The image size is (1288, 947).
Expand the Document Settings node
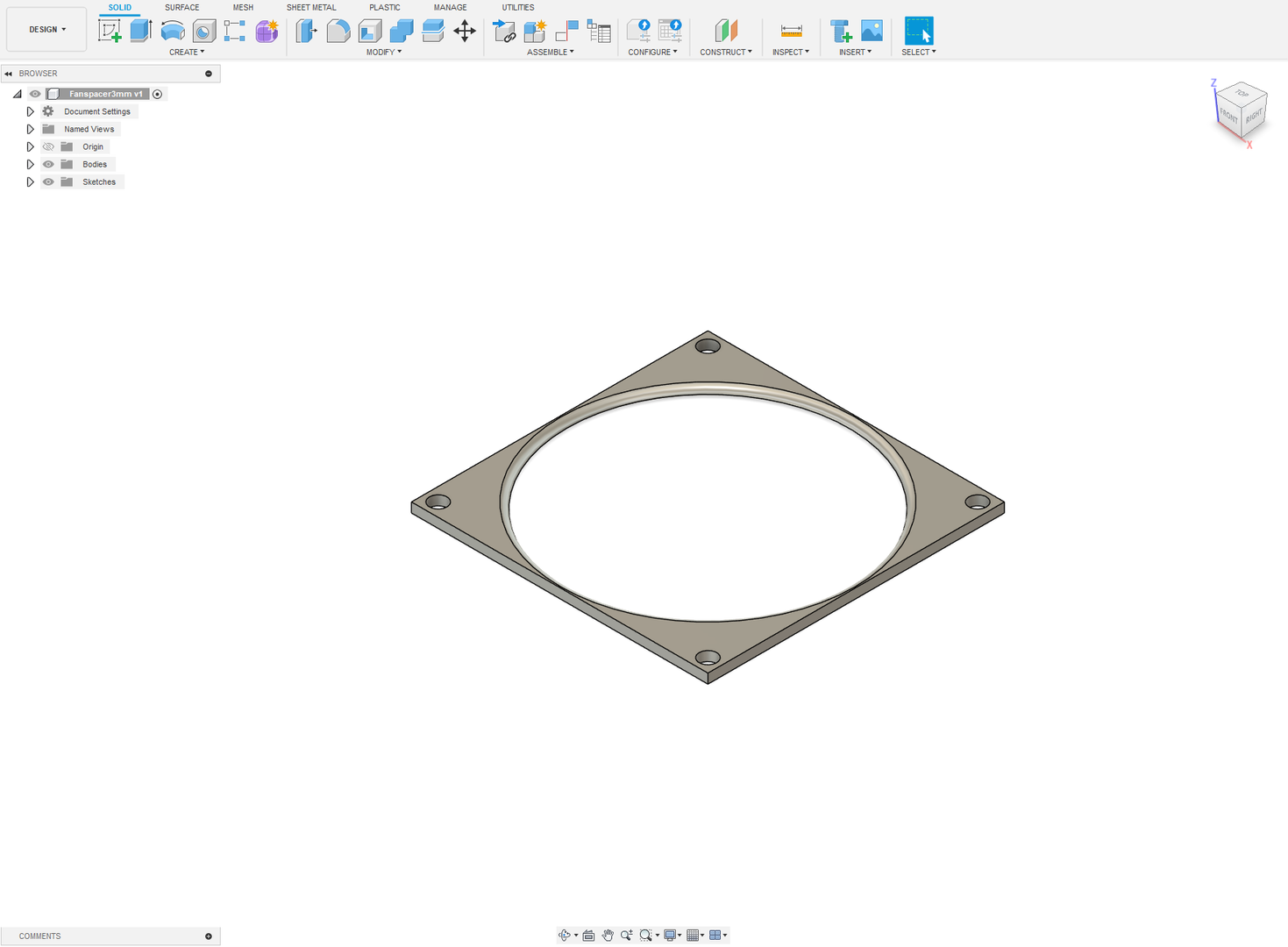pyautogui.click(x=30, y=111)
